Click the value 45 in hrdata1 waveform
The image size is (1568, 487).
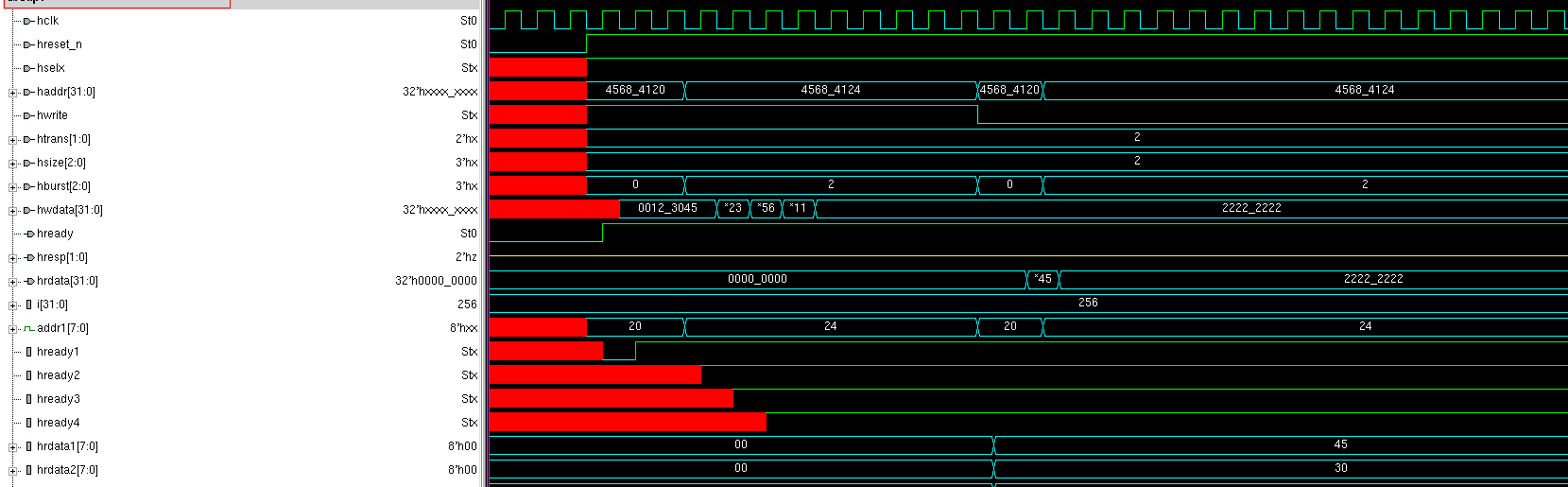[1340, 444]
